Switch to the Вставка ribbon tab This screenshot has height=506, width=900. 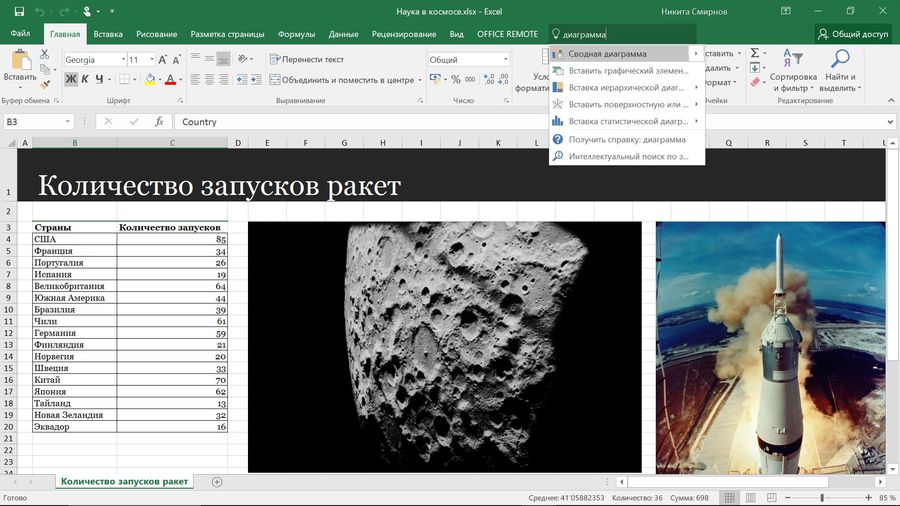tap(108, 34)
